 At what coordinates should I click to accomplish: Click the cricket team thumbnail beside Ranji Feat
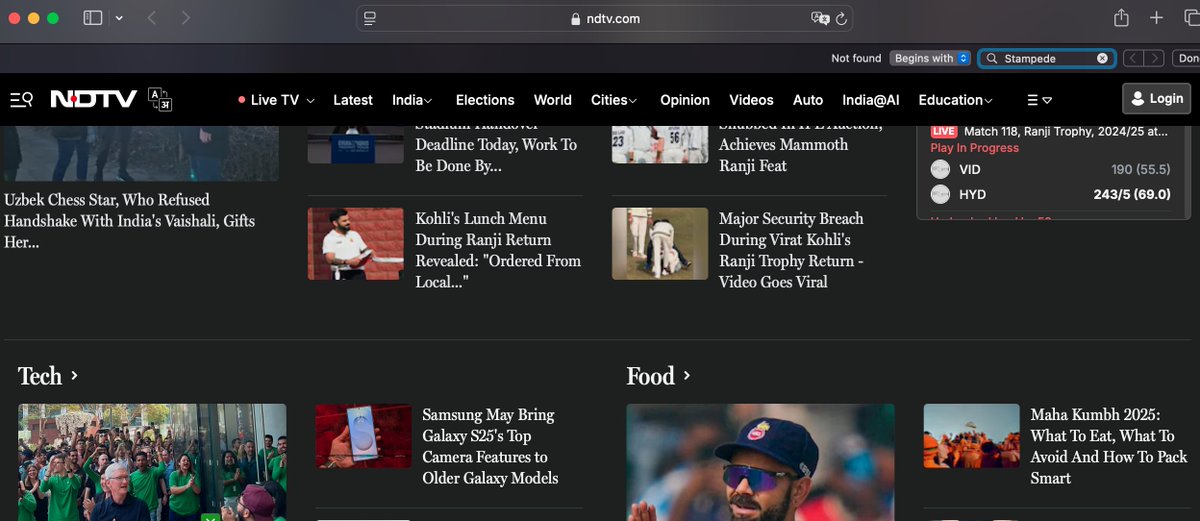tap(660, 144)
